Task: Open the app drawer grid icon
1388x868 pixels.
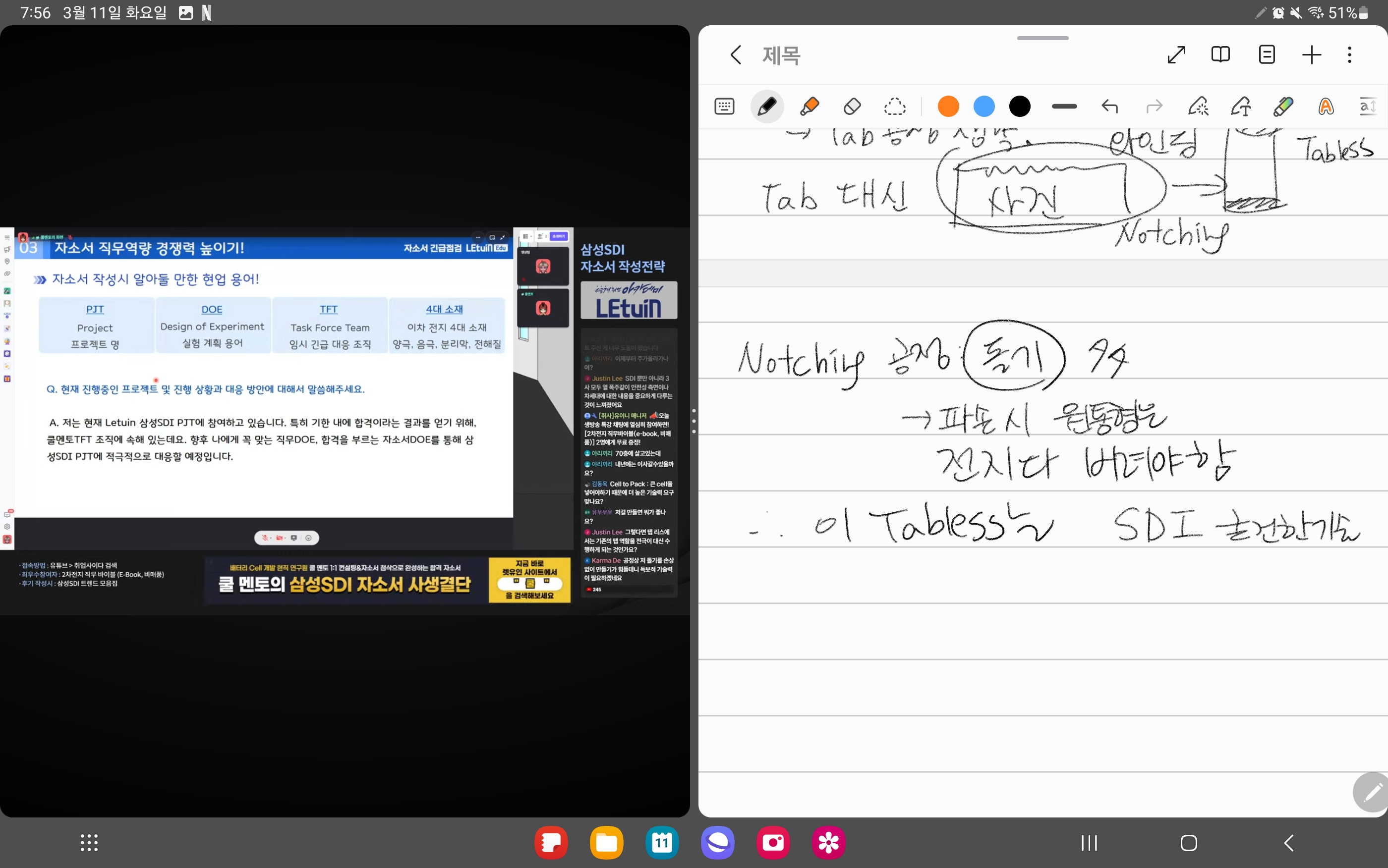Action: (89, 843)
